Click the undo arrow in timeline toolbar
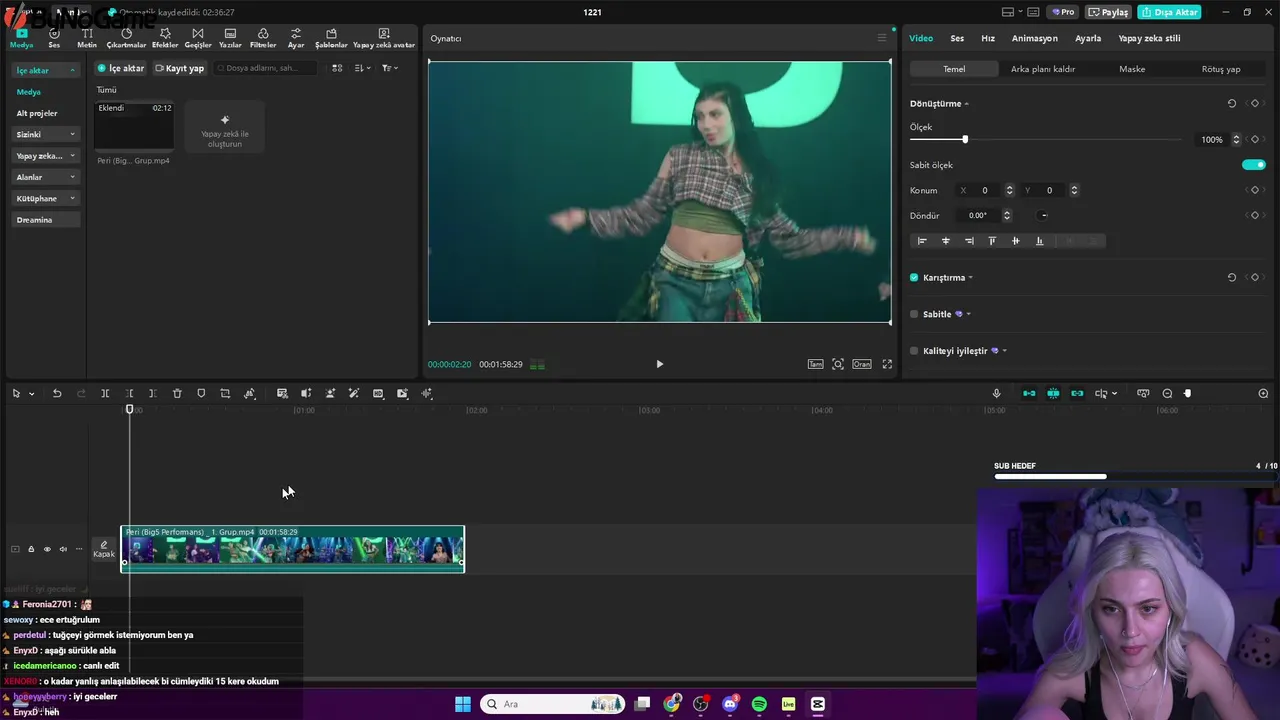Image resolution: width=1280 pixels, height=720 pixels. [57, 393]
